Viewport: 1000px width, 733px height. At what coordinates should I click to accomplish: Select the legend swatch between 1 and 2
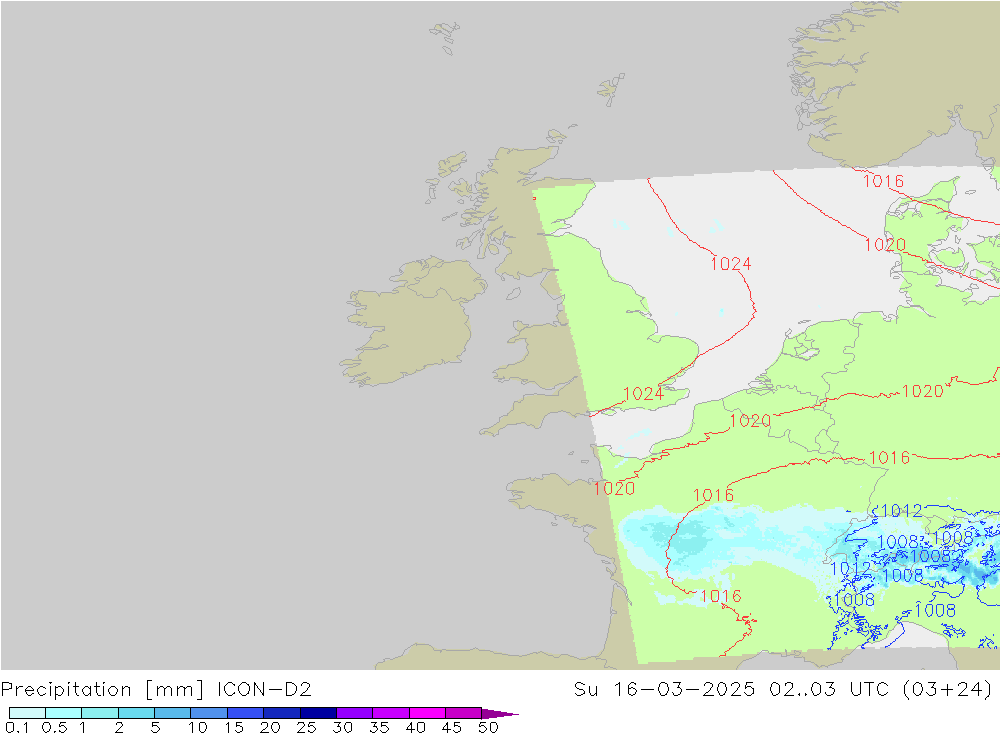pyautogui.click(x=100, y=713)
